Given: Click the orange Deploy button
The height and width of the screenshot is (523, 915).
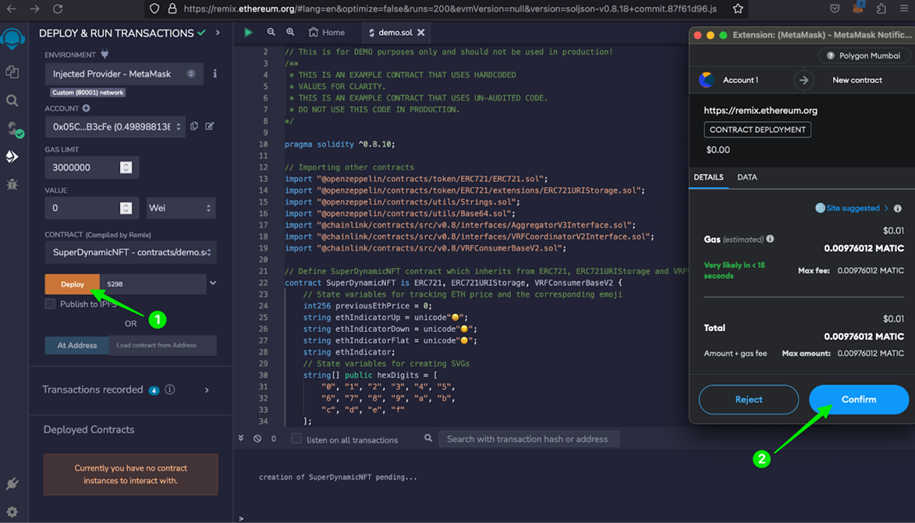Looking at the screenshot, I should (x=72, y=284).
